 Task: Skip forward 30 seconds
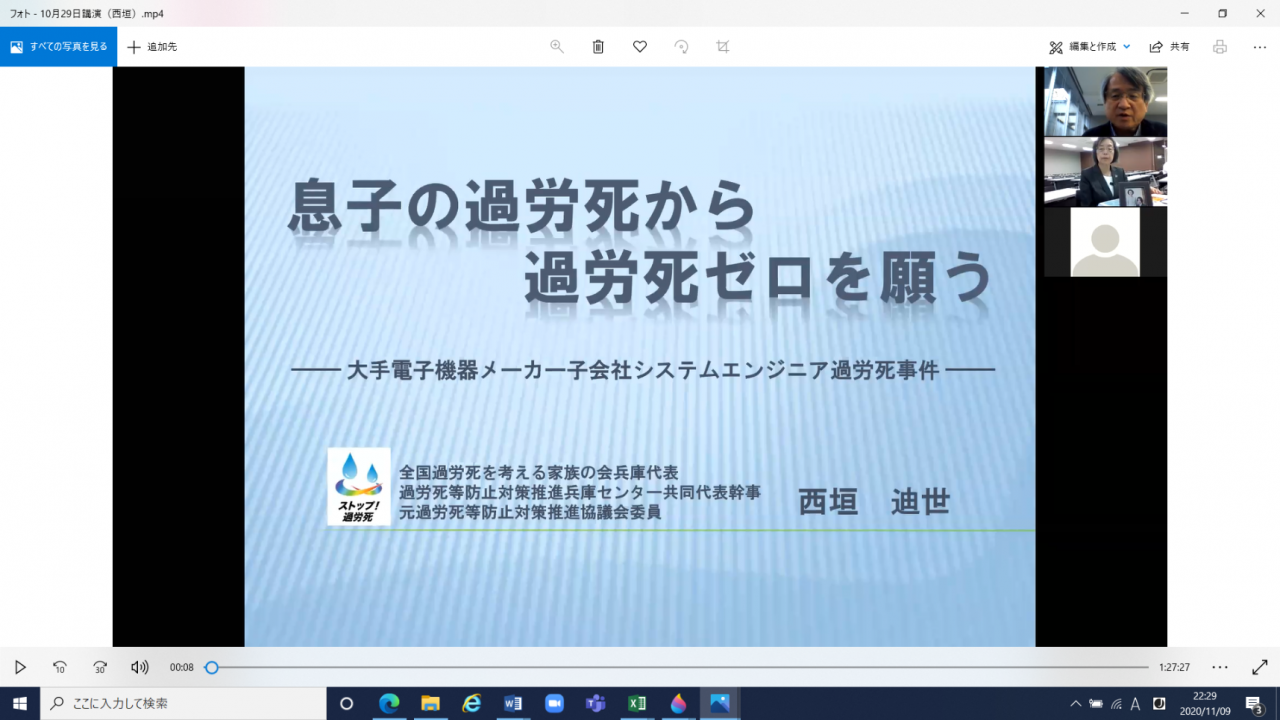coord(100,667)
